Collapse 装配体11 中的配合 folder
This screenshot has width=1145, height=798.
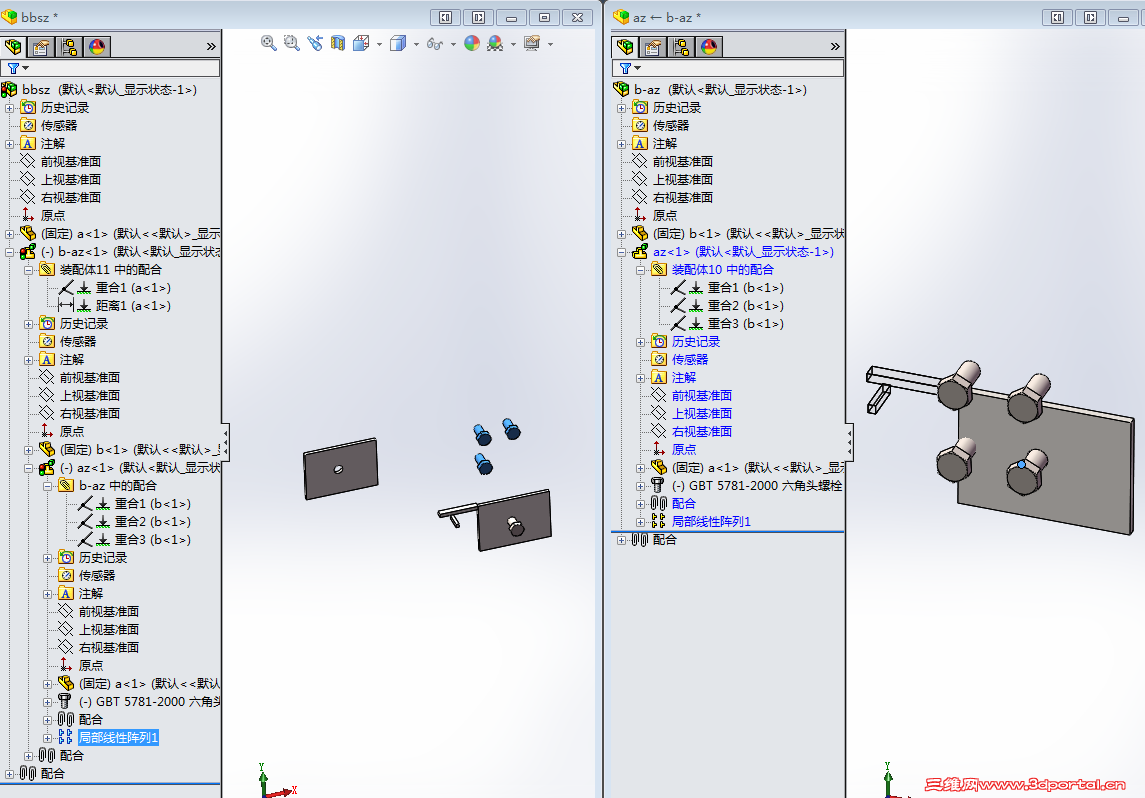(x=28, y=270)
